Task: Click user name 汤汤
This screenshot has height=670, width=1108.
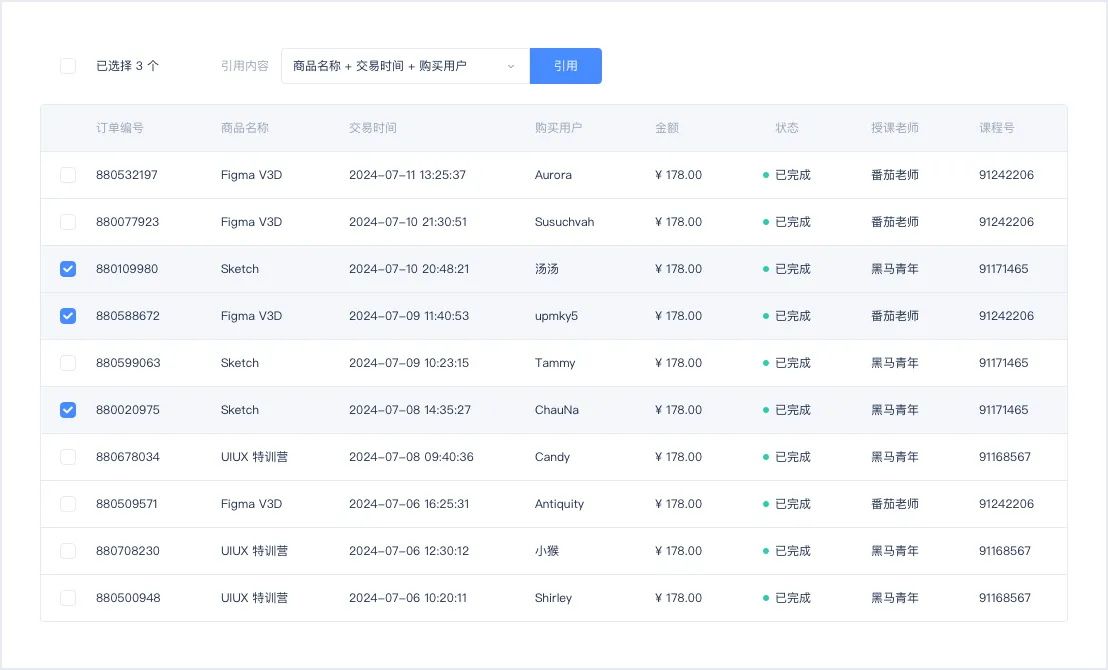Action: pyautogui.click(x=547, y=269)
